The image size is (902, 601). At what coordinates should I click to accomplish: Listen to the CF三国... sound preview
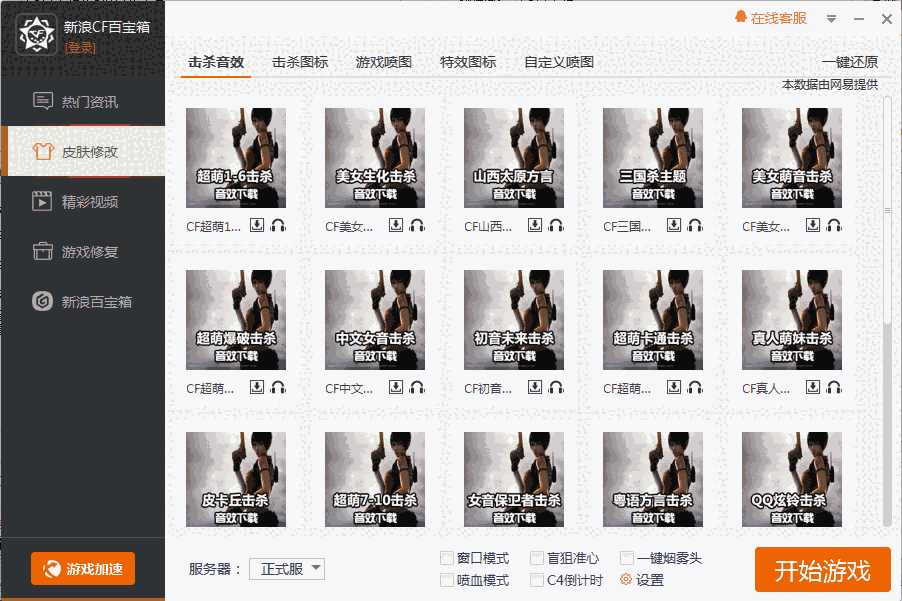tap(695, 225)
